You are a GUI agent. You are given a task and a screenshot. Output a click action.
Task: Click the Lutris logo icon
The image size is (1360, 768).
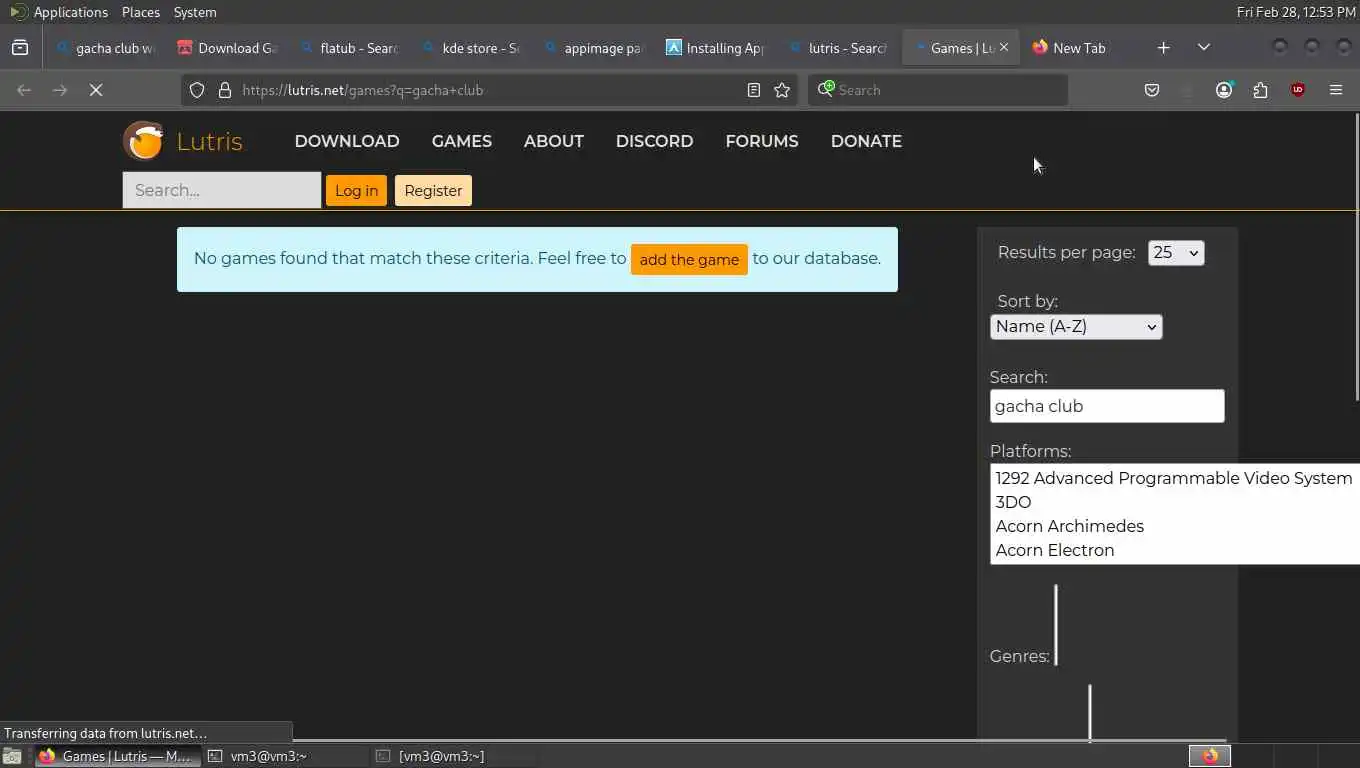click(143, 141)
